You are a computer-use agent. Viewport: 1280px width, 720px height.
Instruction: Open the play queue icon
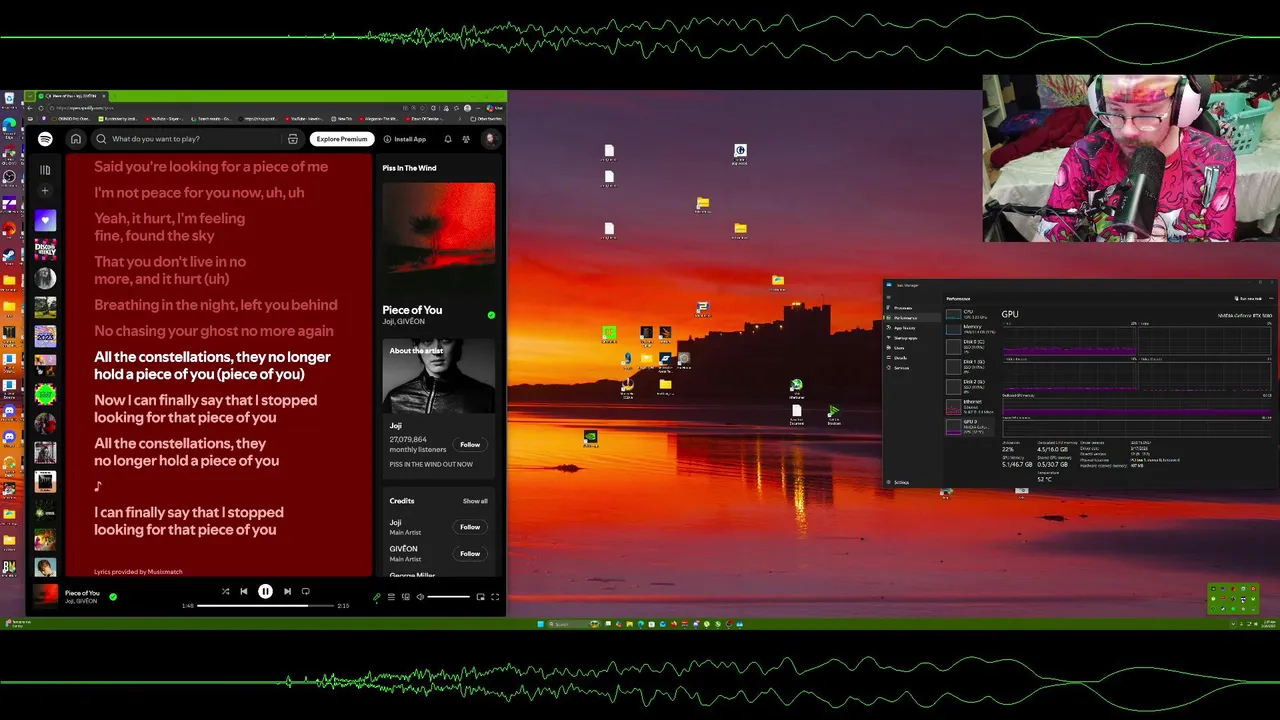391,597
